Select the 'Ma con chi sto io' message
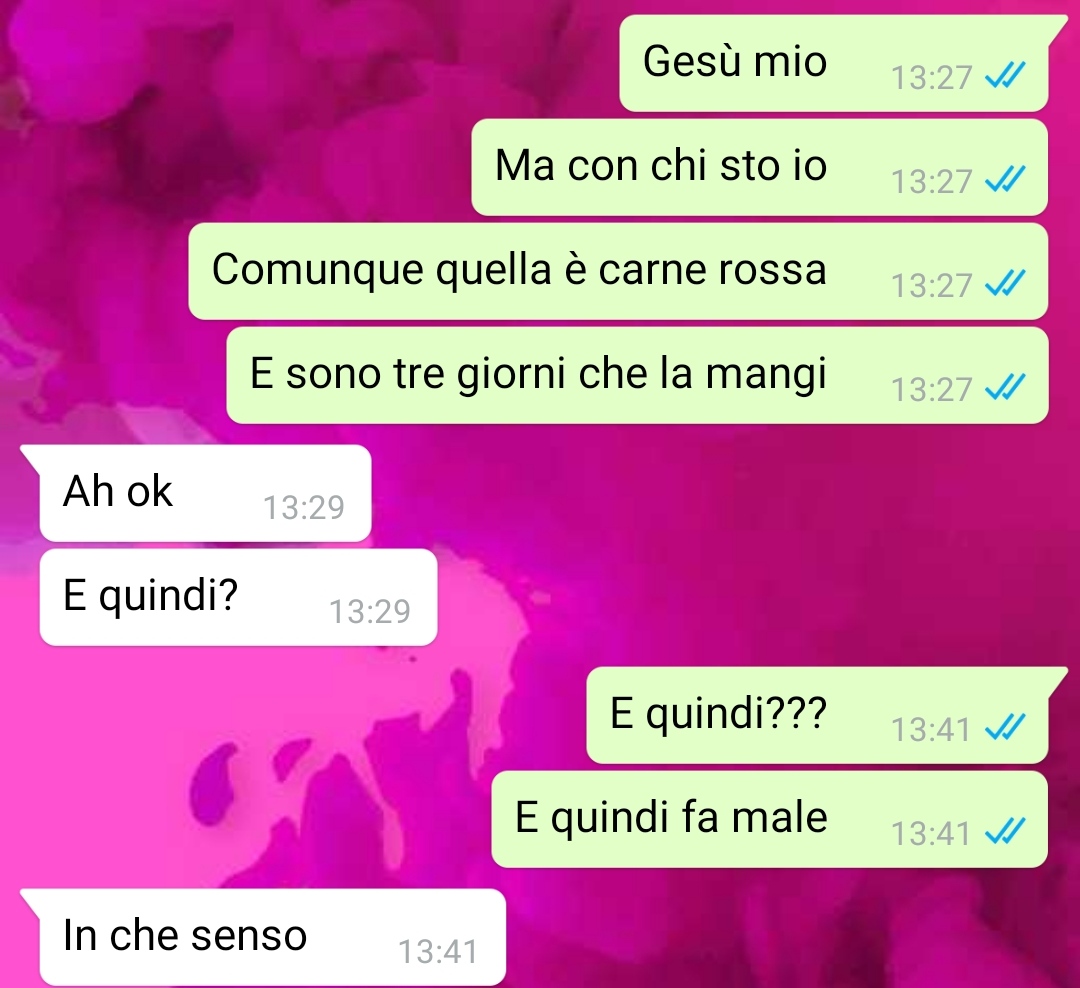Image resolution: width=1080 pixels, height=988 pixels. click(x=760, y=167)
